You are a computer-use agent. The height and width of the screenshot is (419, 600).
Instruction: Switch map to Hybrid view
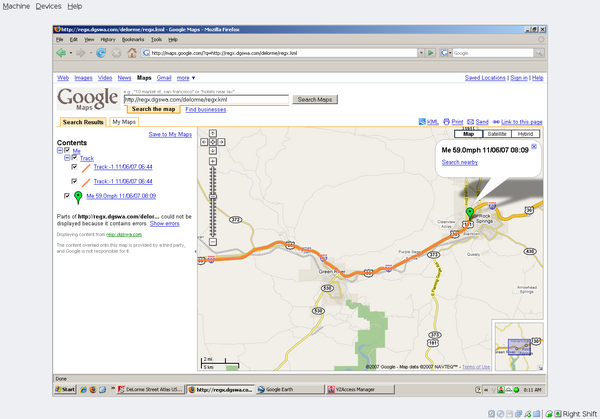pos(525,134)
